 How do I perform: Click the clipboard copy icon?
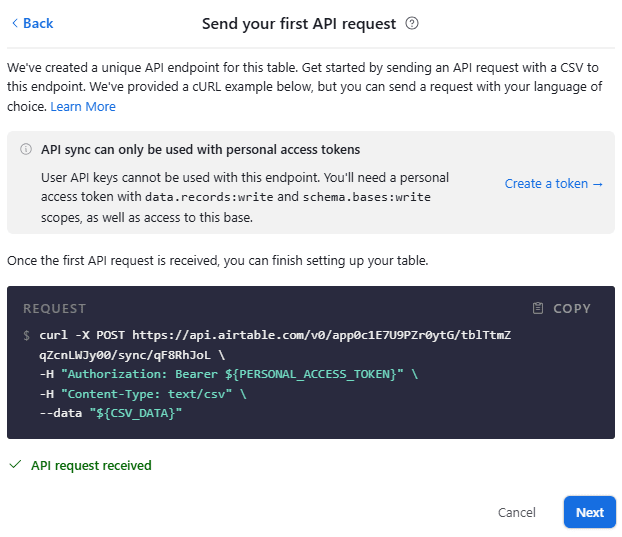tap(538, 308)
